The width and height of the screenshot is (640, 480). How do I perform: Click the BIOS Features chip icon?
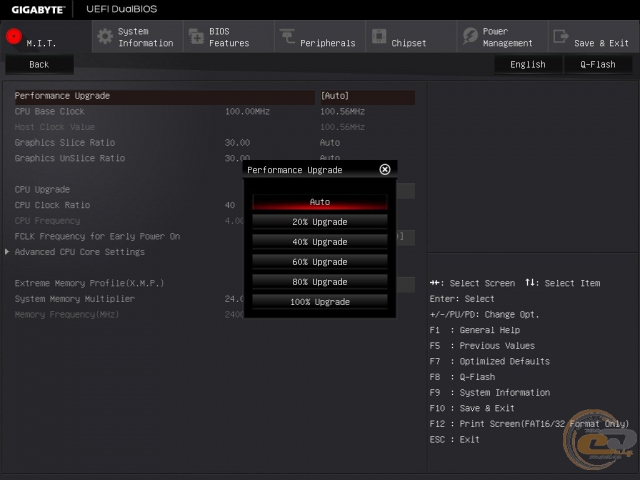(195, 37)
